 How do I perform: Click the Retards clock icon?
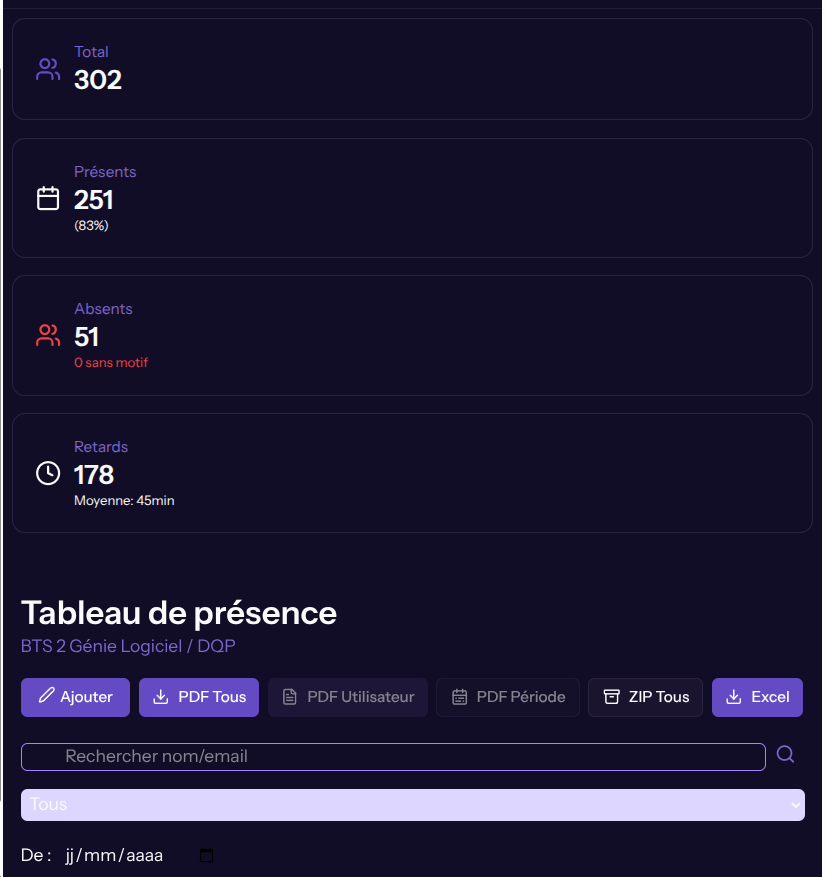[48, 473]
